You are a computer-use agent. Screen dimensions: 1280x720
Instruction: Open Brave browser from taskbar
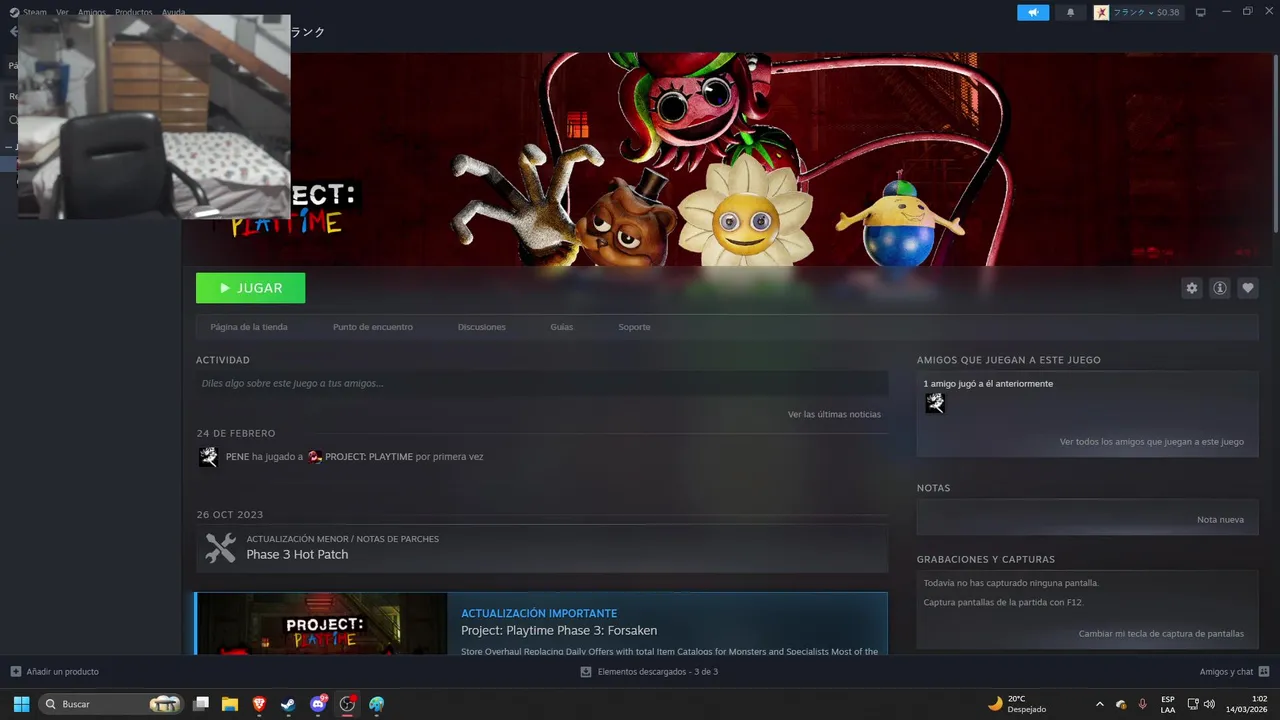(260, 704)
